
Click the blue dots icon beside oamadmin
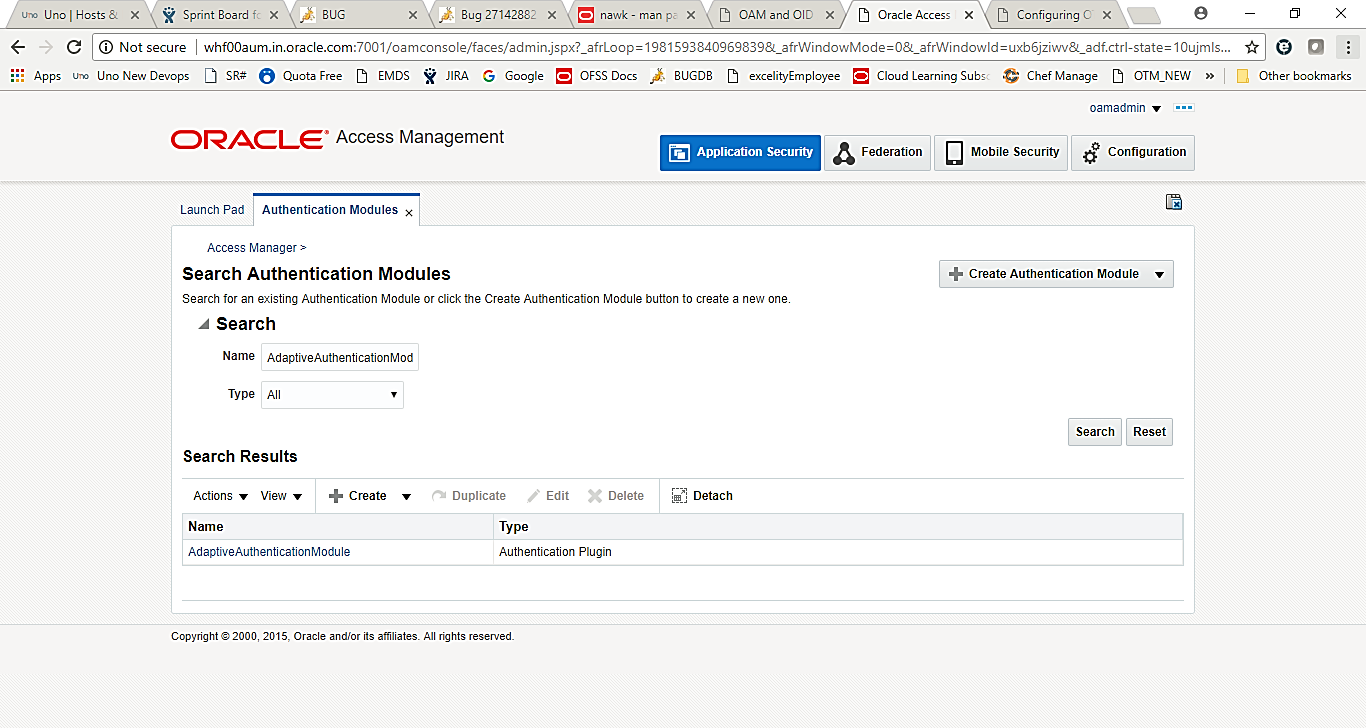click(x=1184, y=108)
